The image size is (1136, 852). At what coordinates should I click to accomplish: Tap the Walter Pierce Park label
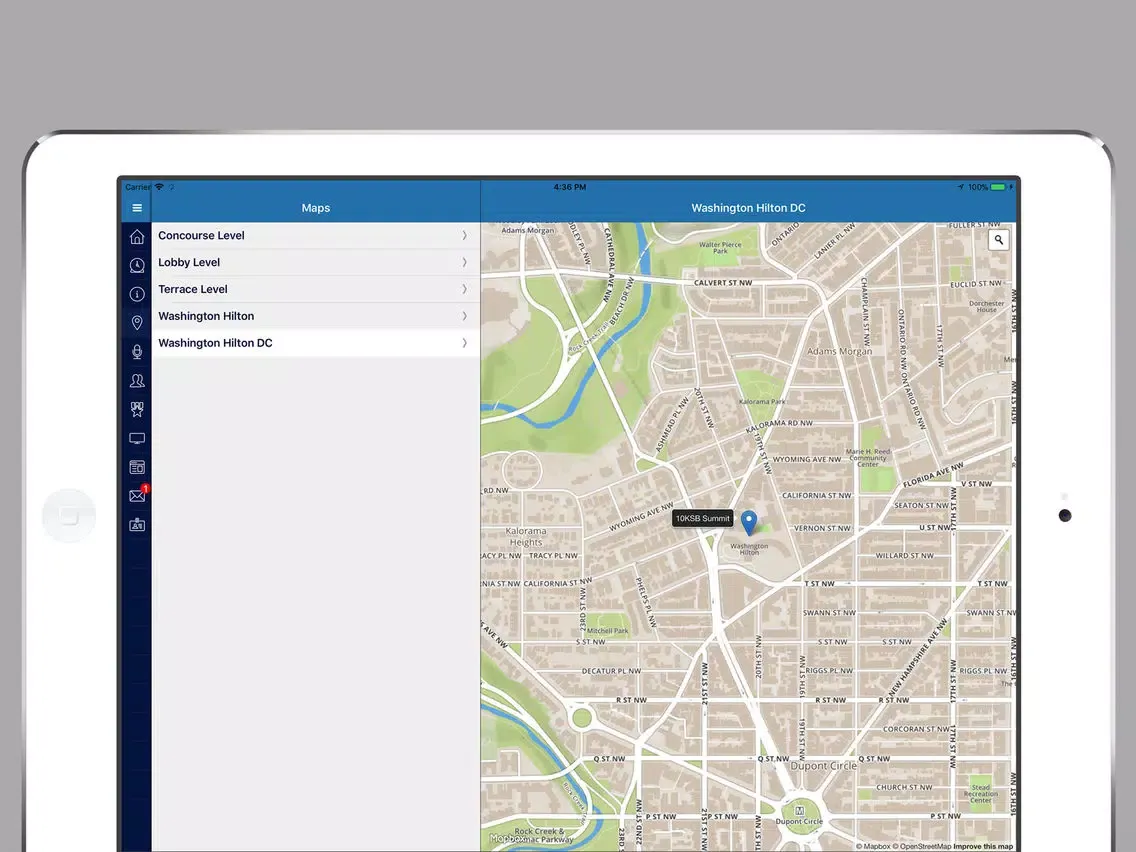tap(720, 248)
